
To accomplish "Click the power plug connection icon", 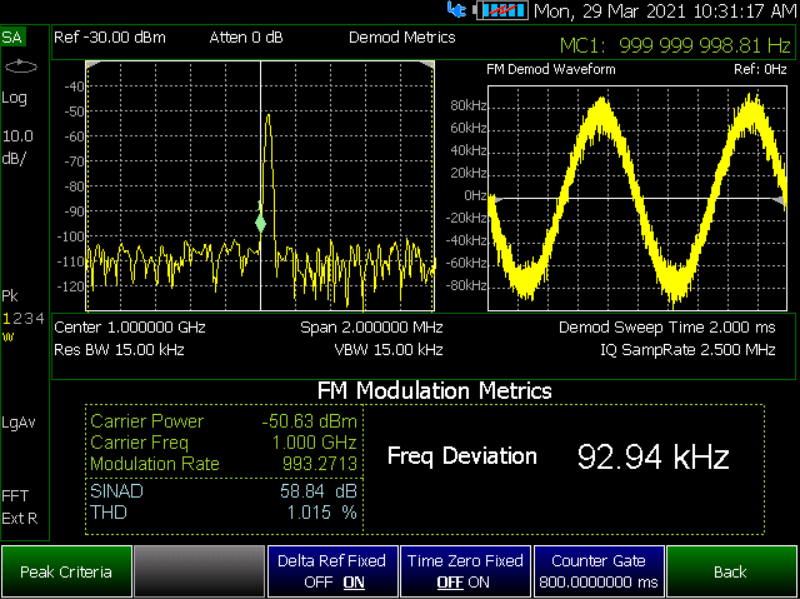I will coord(457,10).
